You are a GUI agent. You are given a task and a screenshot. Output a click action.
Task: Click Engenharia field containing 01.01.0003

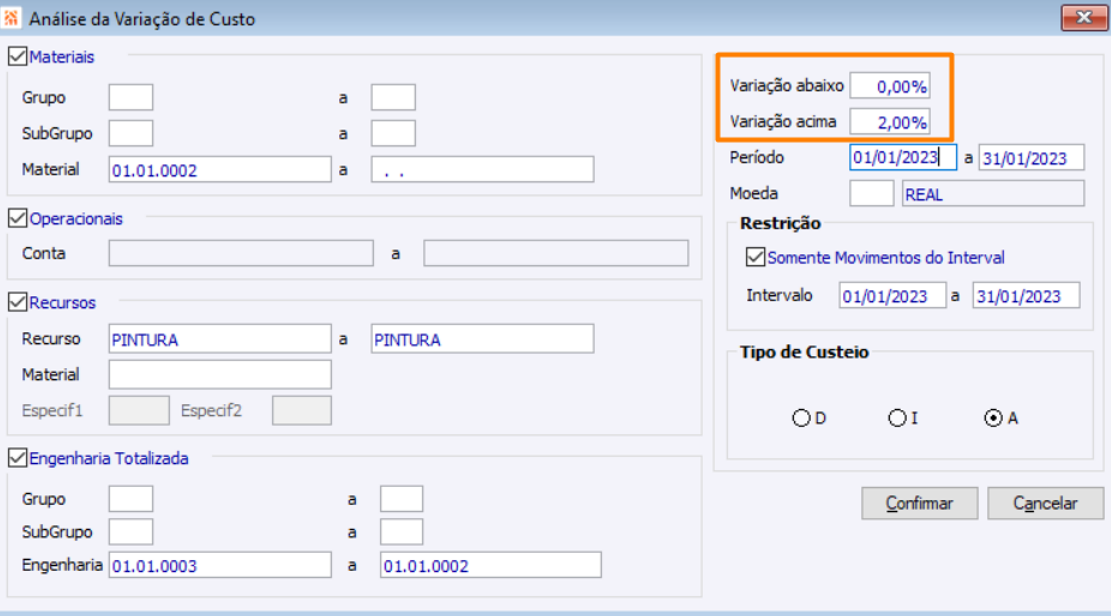220,565
